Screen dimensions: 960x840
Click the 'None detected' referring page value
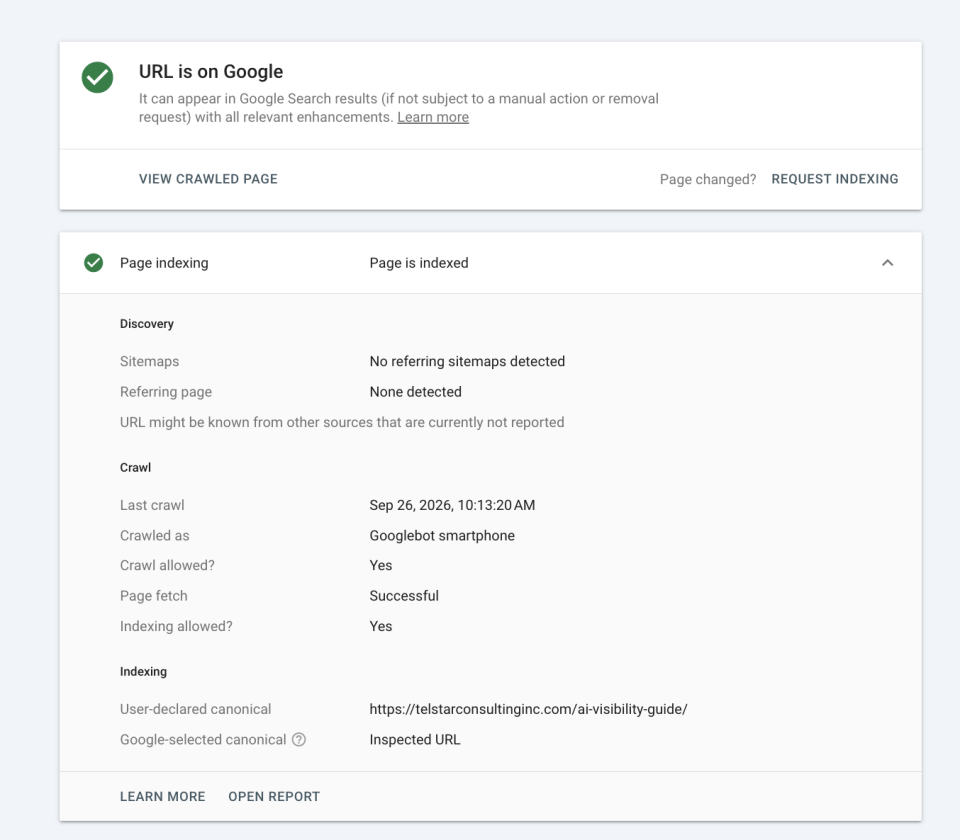point(416,392)
